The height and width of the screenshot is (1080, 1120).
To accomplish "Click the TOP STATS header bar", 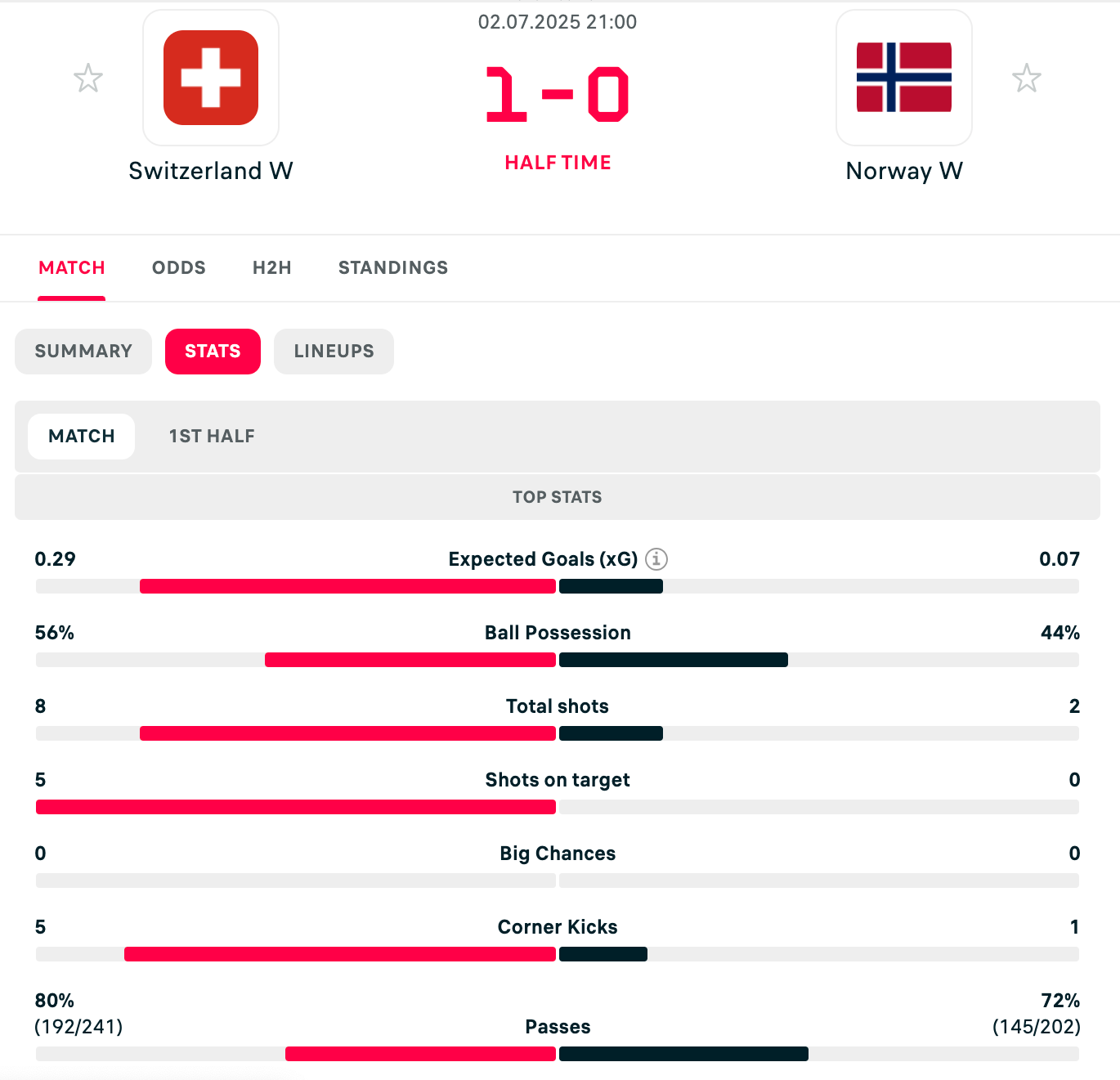I will tap(558, 497).
